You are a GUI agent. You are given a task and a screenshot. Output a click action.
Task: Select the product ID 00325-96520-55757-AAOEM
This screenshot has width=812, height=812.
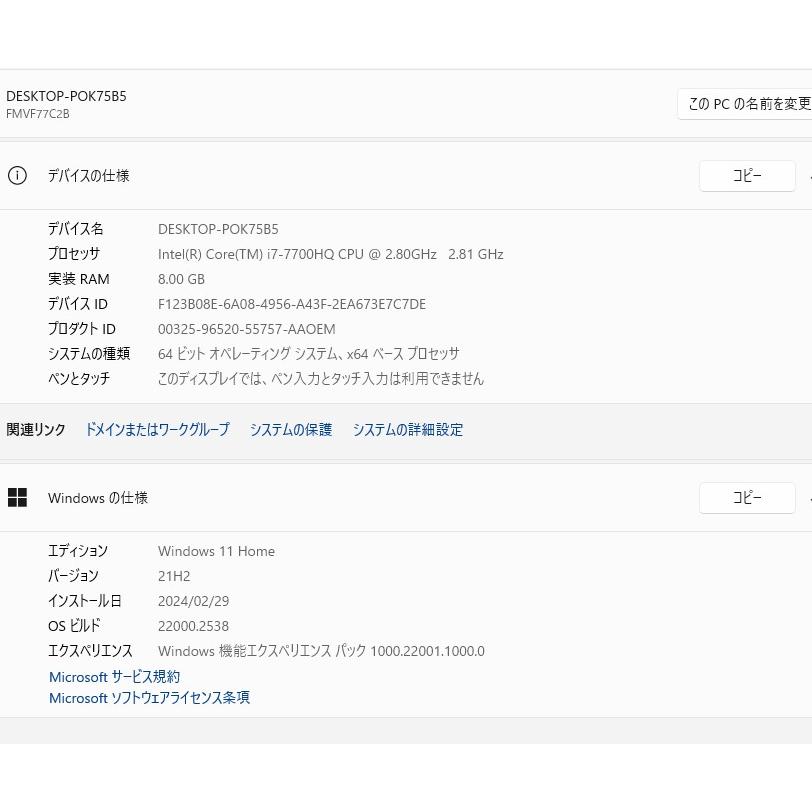(x=246, y=329)
